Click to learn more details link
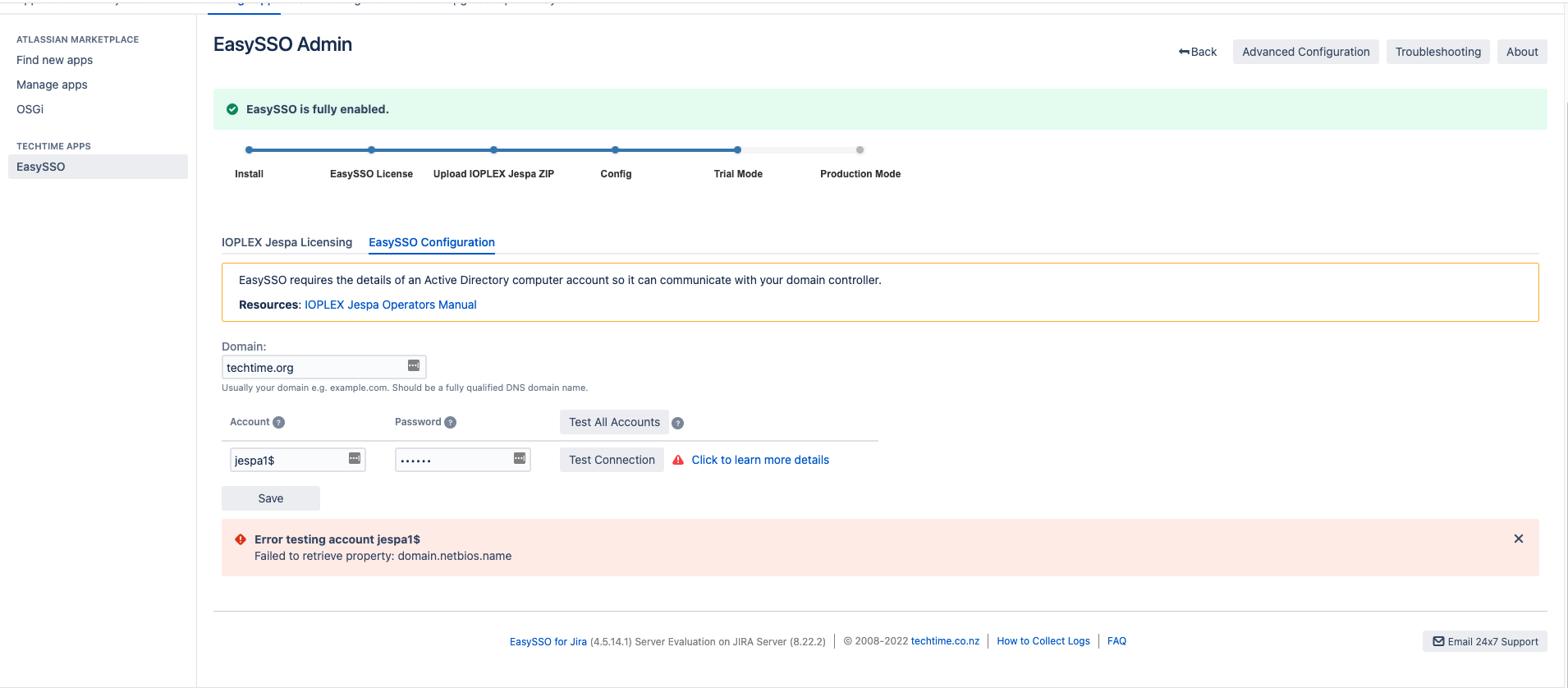Image resolution: width=1568 pixels, height=688 pixels. 760,461
